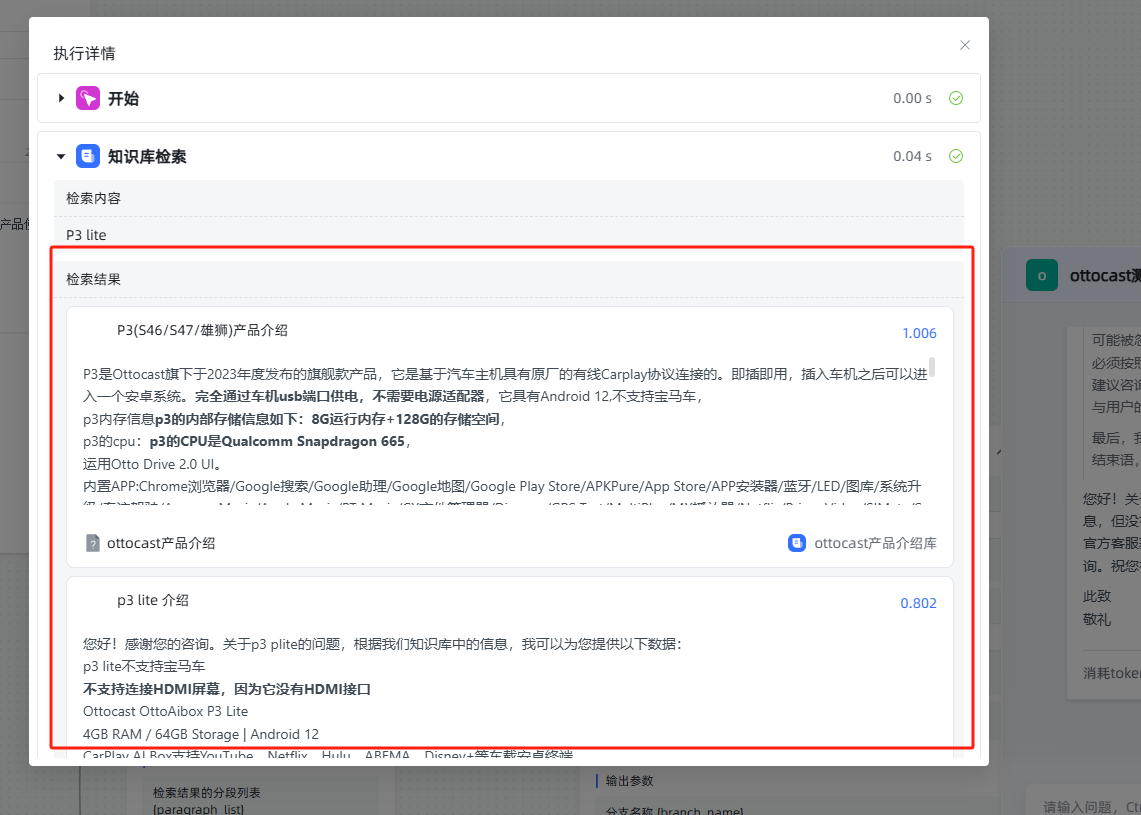This screenshot has width=1141, height=815.
Task: Expand the 开始 step arrow
Action: coord(61,98)
